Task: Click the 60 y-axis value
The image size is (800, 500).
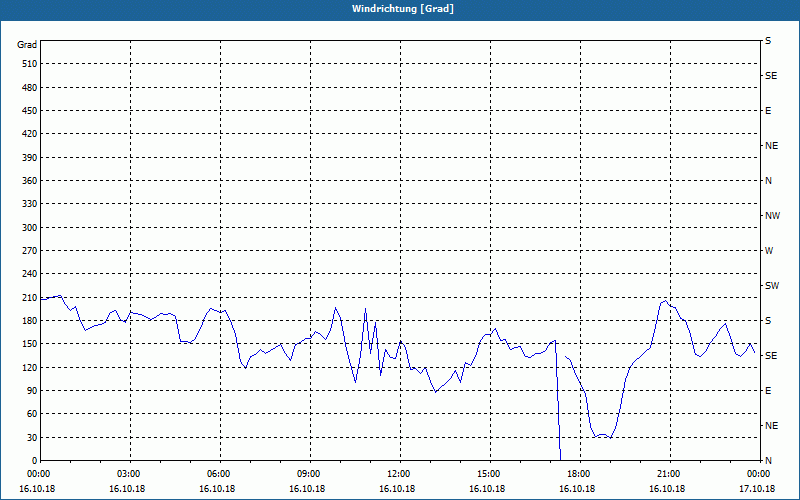Action: tap(32, 414)
